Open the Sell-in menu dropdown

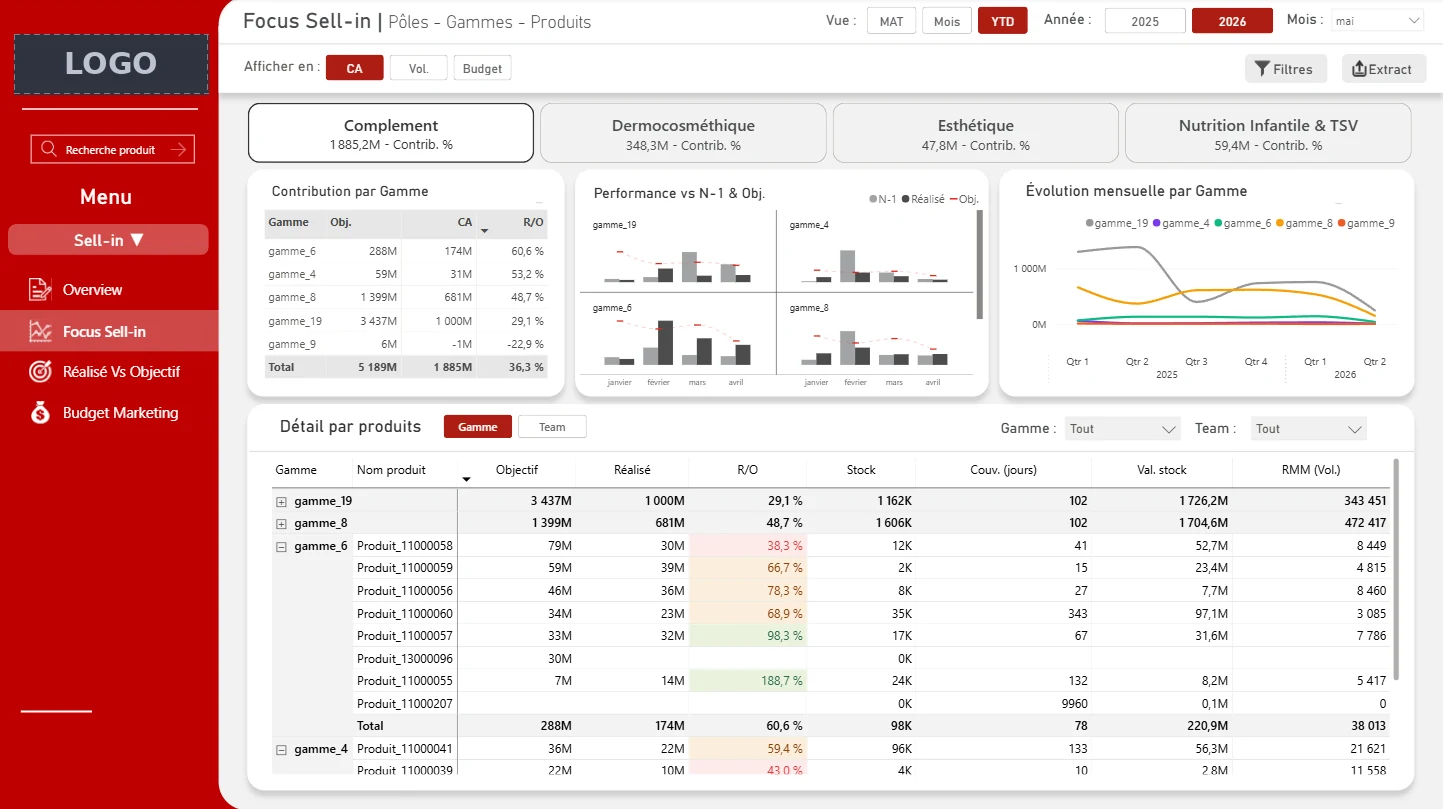[108, 240]
